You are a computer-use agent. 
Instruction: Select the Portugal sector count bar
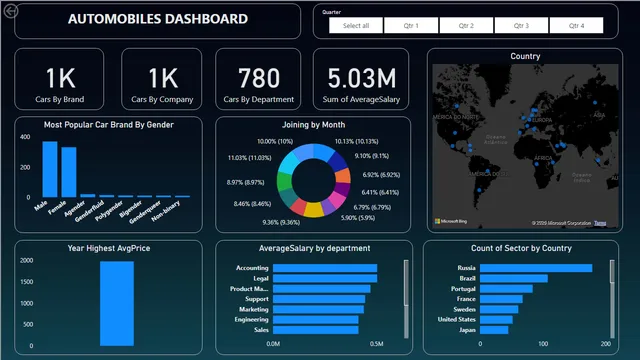pyautogui.click(x=506, y=289)
